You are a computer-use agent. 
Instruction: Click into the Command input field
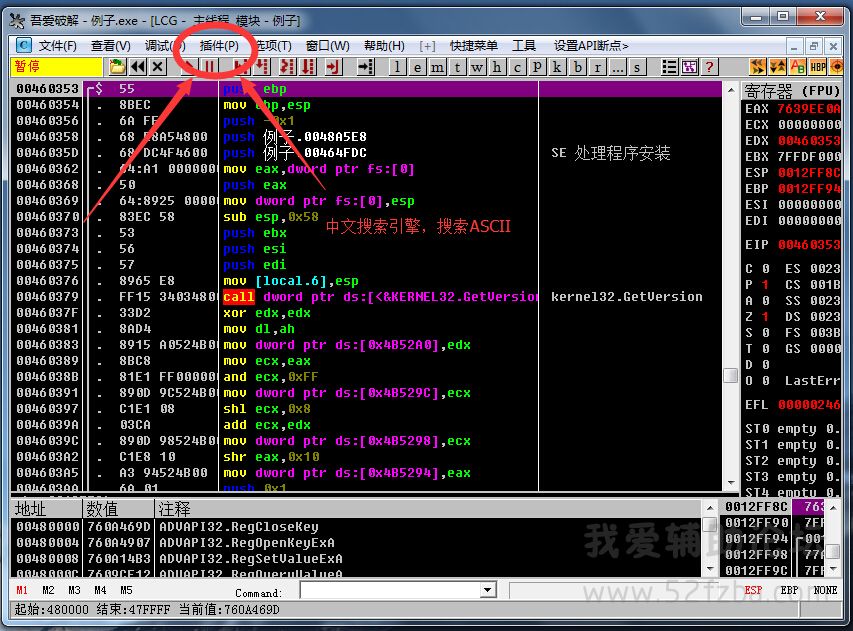391,590
